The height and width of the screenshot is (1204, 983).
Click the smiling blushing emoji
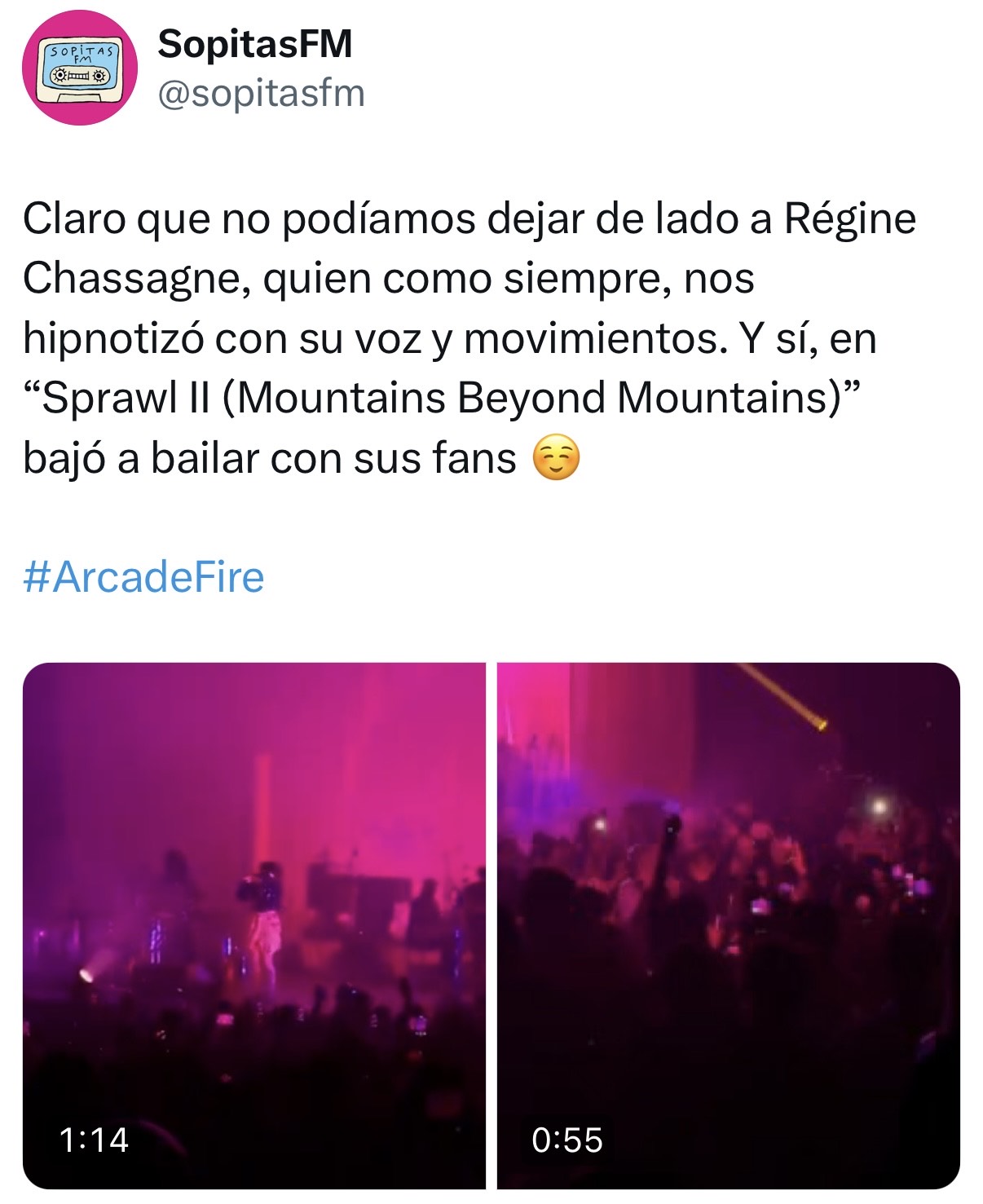point(556,458)
